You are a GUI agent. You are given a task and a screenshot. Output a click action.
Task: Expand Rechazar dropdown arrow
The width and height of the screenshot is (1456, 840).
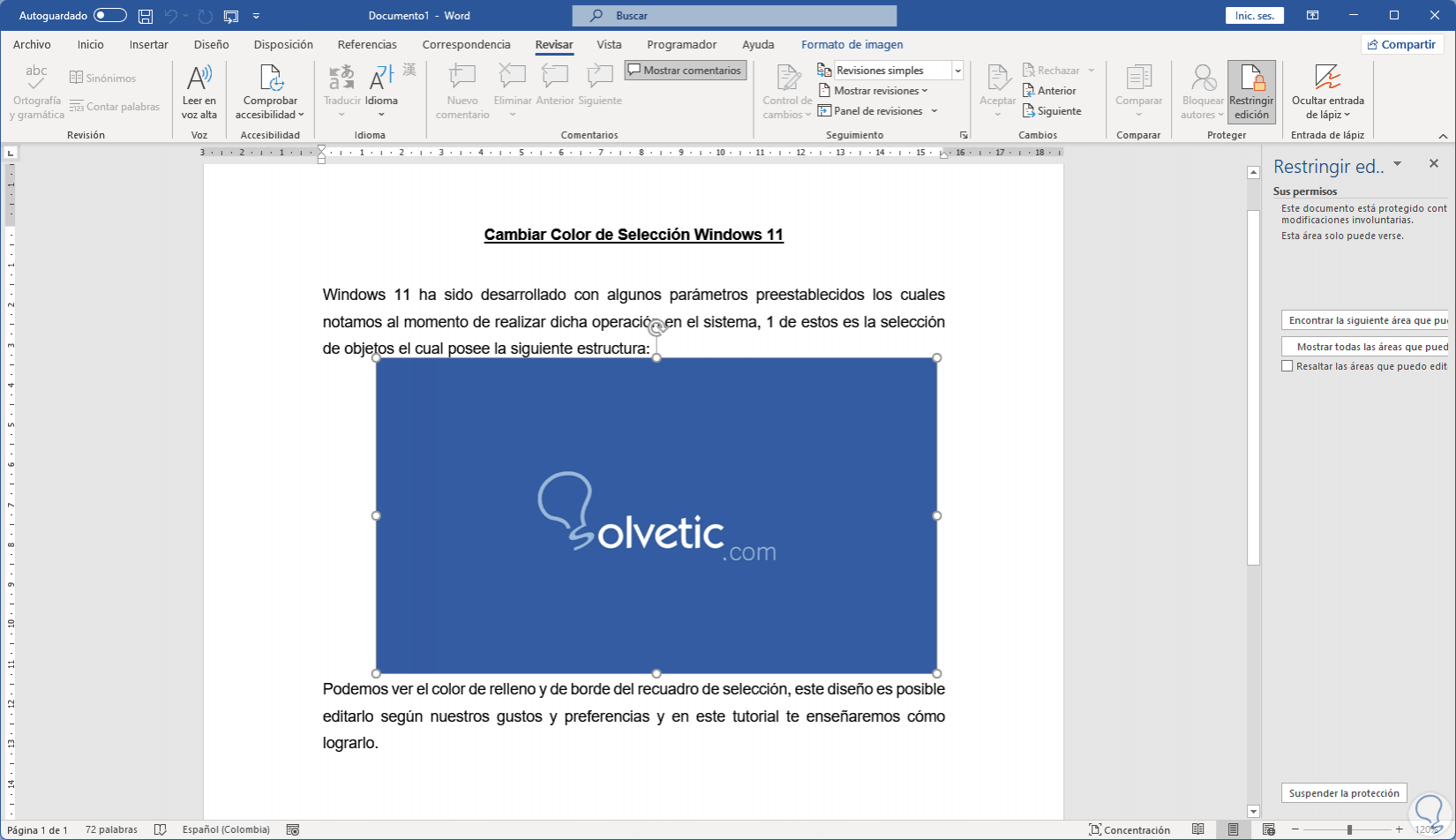pyautogui.click(x=1092, y=71)
